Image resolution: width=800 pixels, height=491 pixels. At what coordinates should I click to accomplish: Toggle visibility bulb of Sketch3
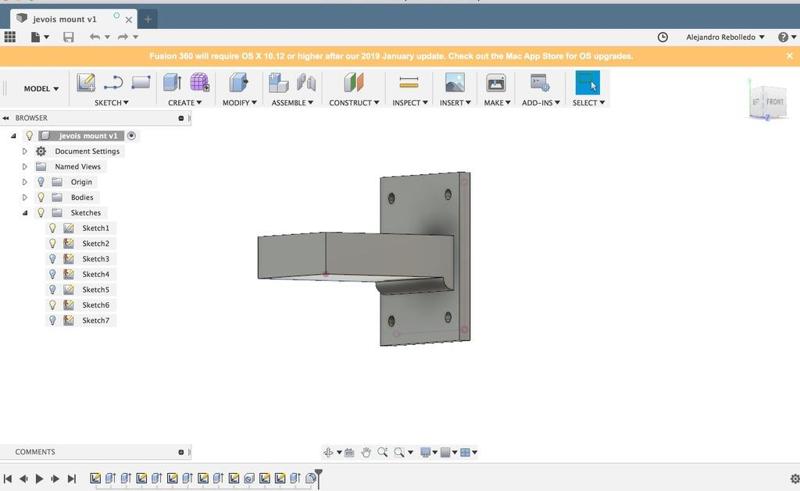pos(52,259)
